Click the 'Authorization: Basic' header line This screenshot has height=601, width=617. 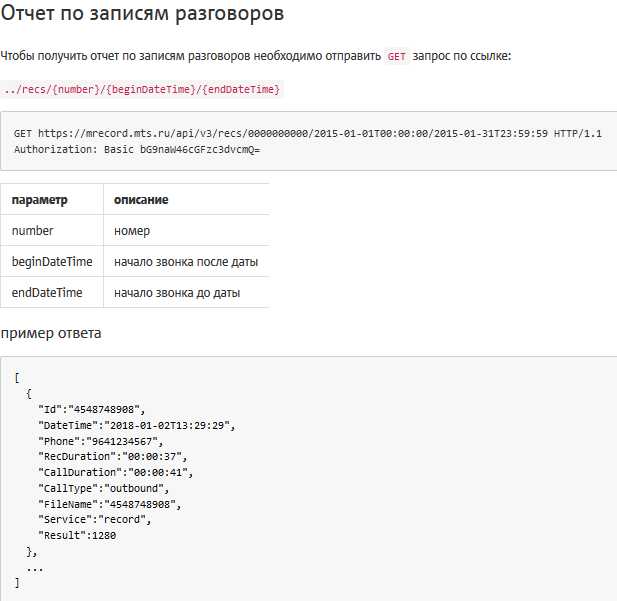tap(137, 150)
